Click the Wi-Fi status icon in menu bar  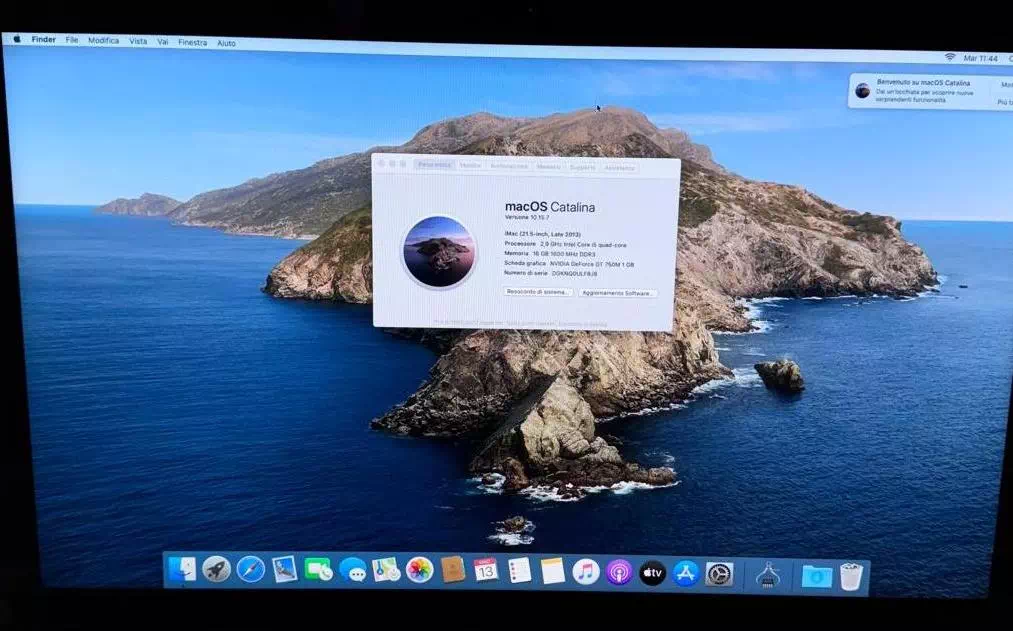pos(950,57)
